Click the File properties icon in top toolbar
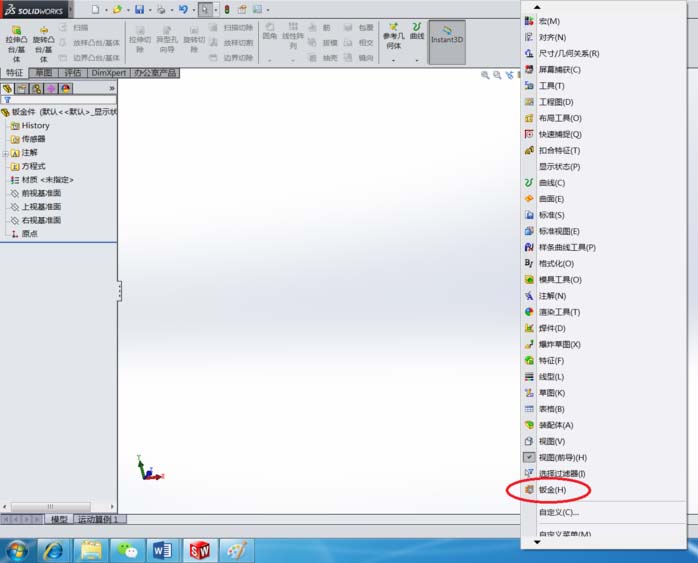Screen dimensions: 698x563 click(x=242, y=9)
